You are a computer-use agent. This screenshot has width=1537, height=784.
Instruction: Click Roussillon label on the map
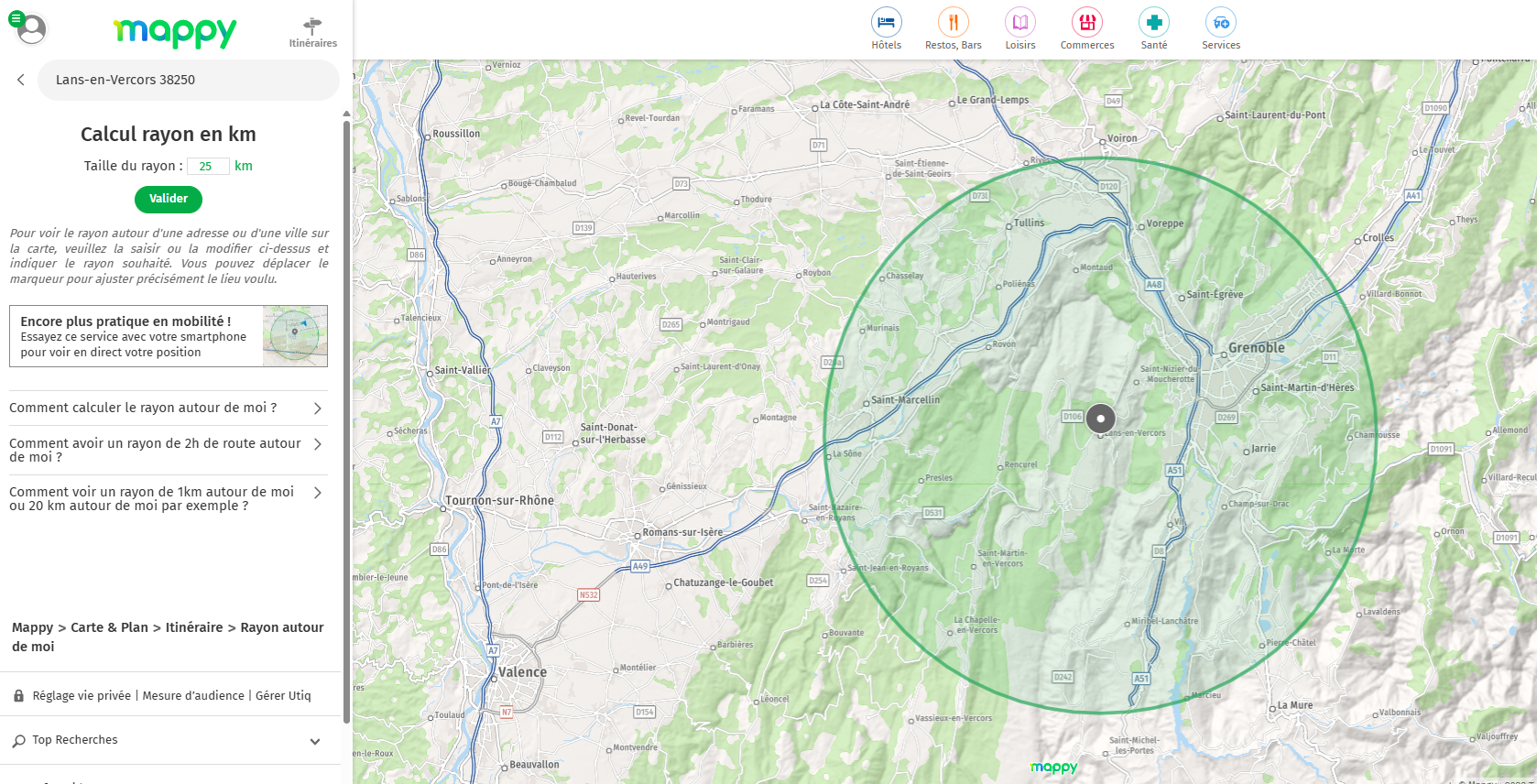[x=456, y=134]
